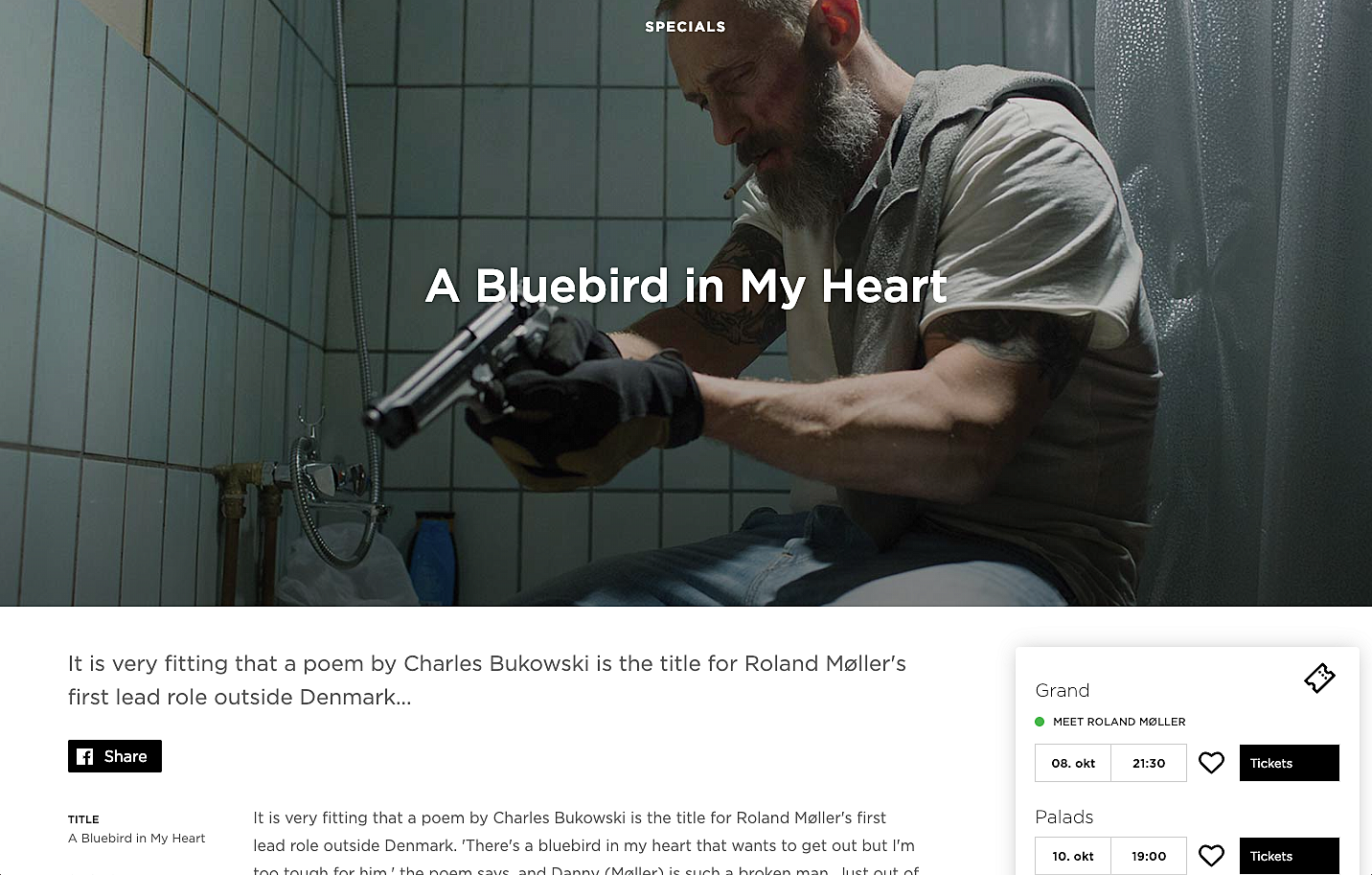This screenshot has height=875, width=1372.
Task: Select the 08. okt date cell
Action: [1073, 763]
